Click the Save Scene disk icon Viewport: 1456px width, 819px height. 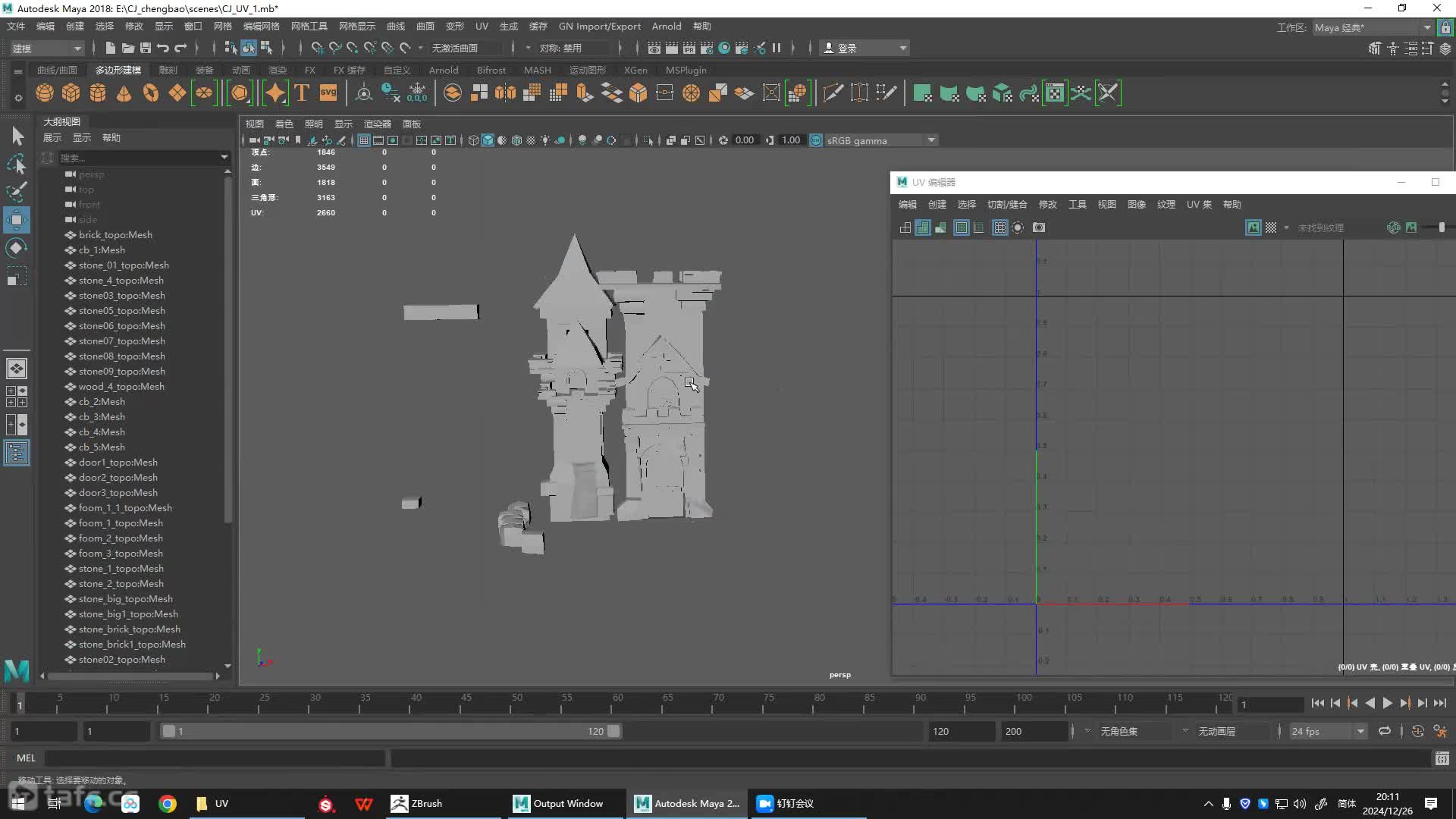click(x=146, y=48)
